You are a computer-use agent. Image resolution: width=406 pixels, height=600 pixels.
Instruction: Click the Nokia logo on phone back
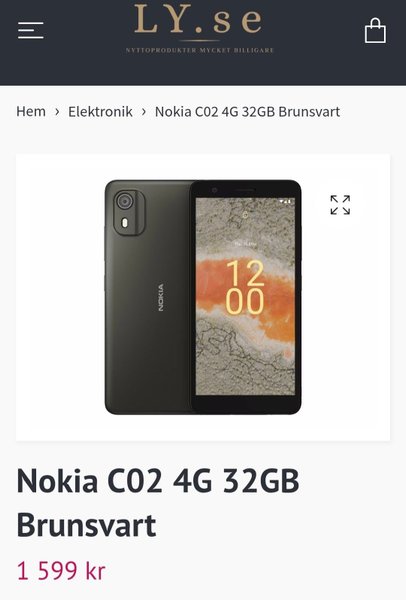(161, 297)
